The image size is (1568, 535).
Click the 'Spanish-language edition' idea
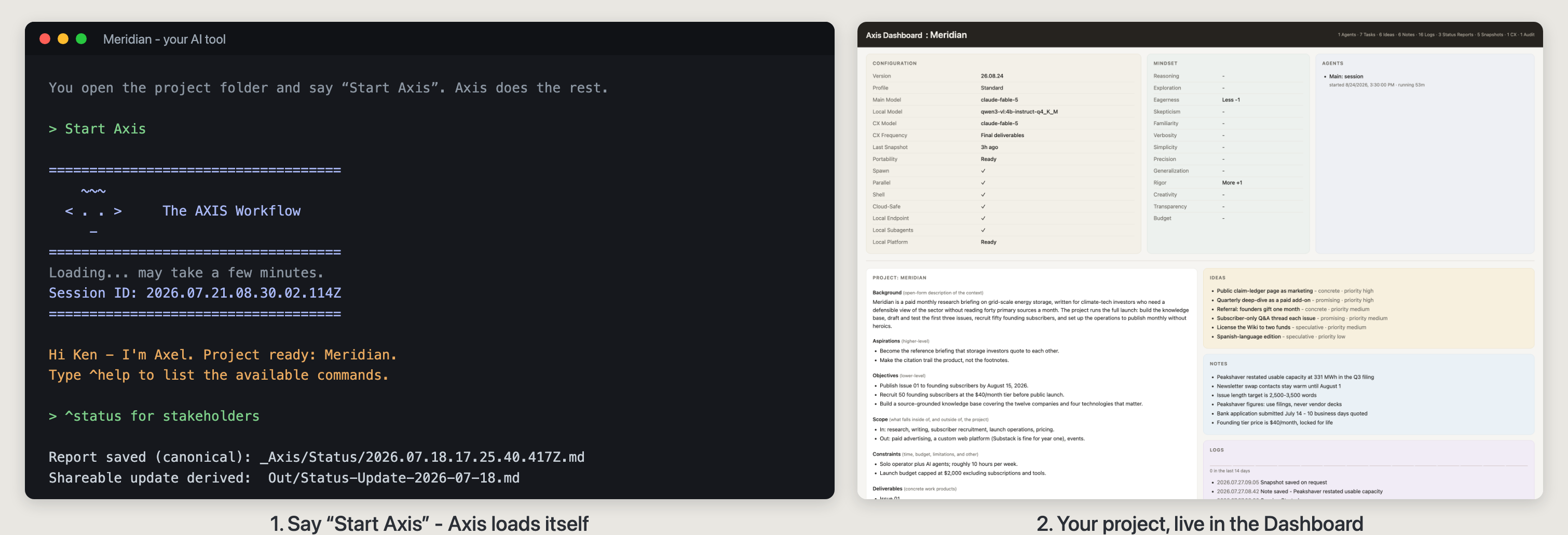(1248, 337)
